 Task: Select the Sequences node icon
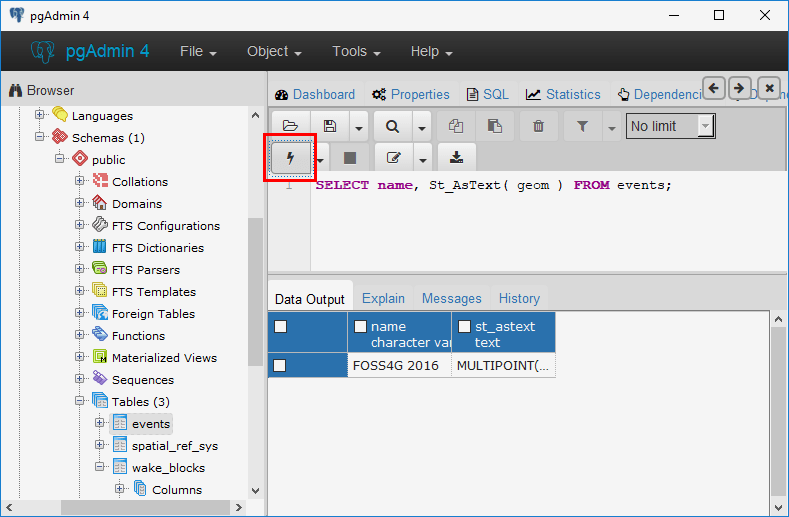tap(100, 379)
